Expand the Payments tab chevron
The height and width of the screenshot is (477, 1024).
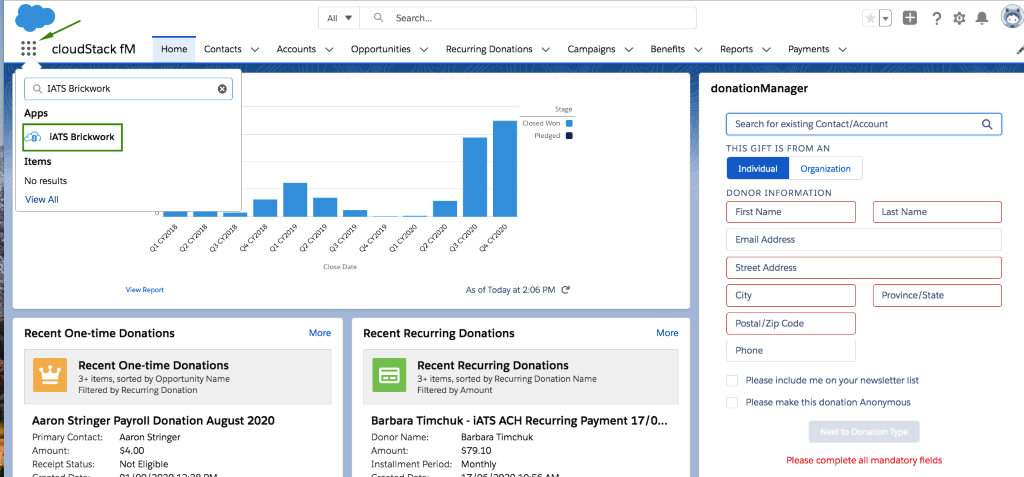(x=842, y=49)
